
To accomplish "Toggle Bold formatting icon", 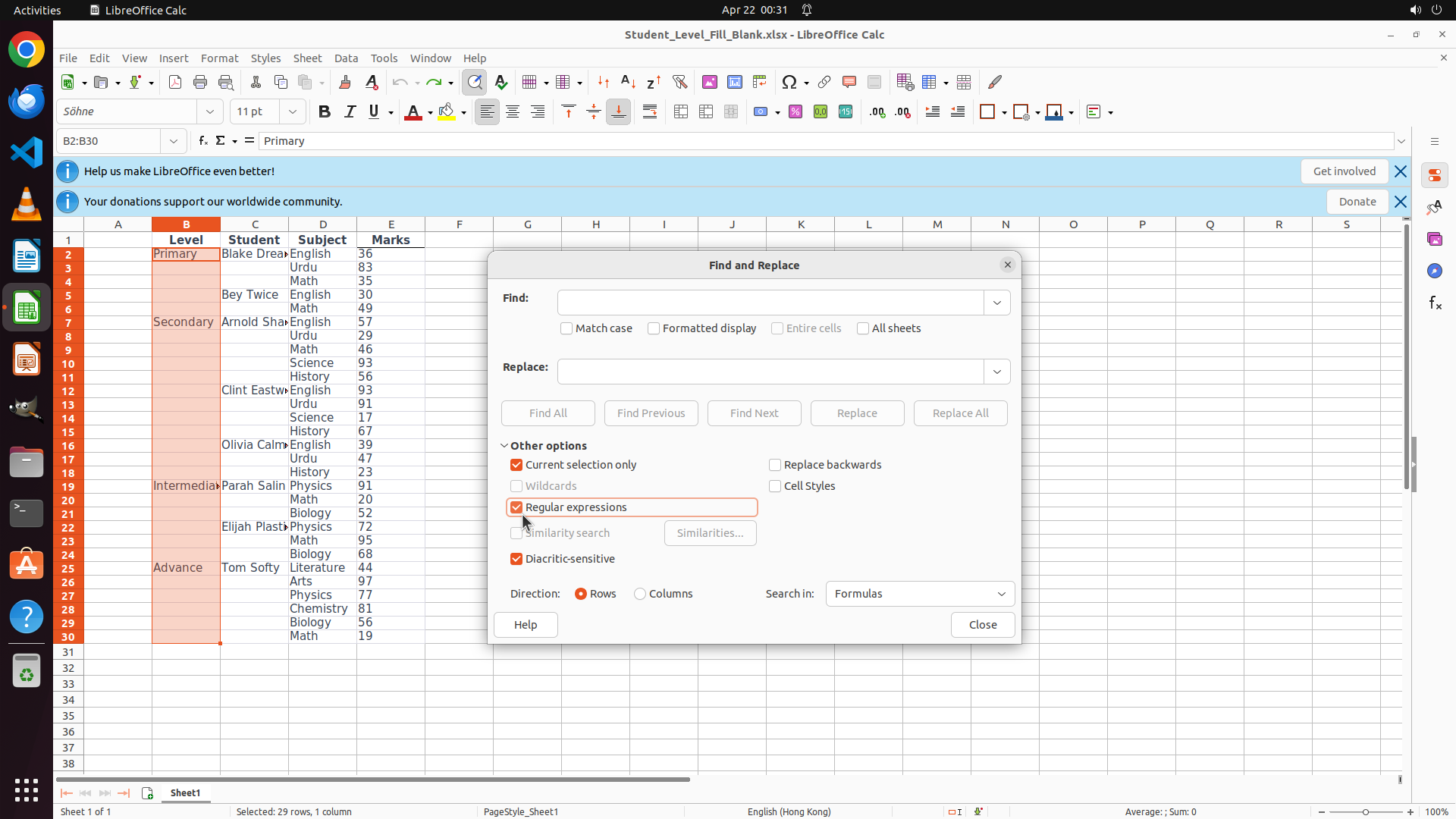I will point(325,111).
